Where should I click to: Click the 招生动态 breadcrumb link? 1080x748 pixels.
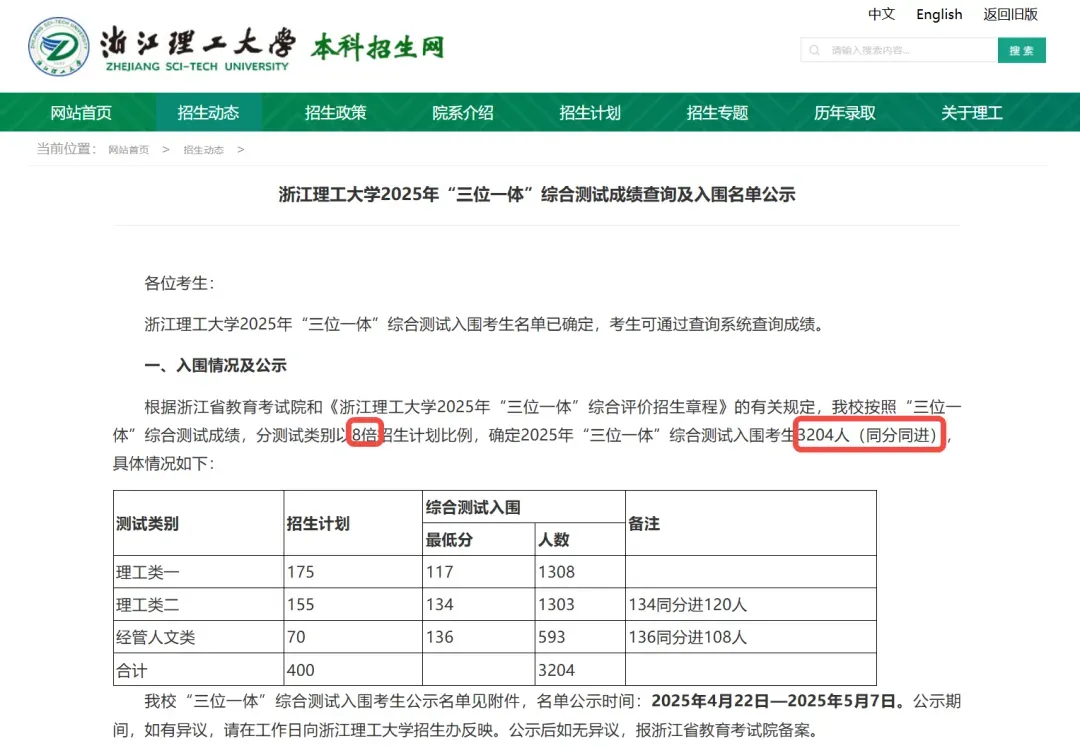(x=203, y=149)
